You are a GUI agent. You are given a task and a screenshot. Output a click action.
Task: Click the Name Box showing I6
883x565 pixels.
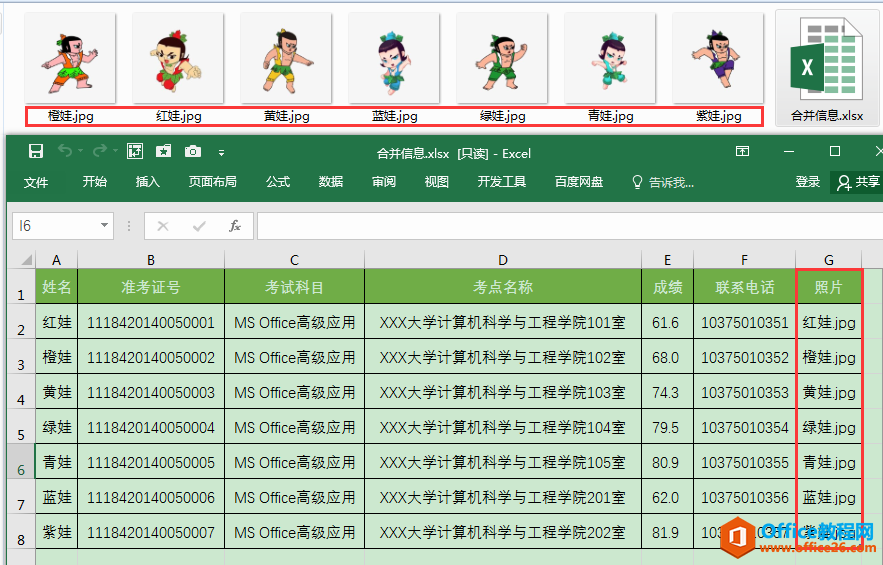click(x=54, y=226)
